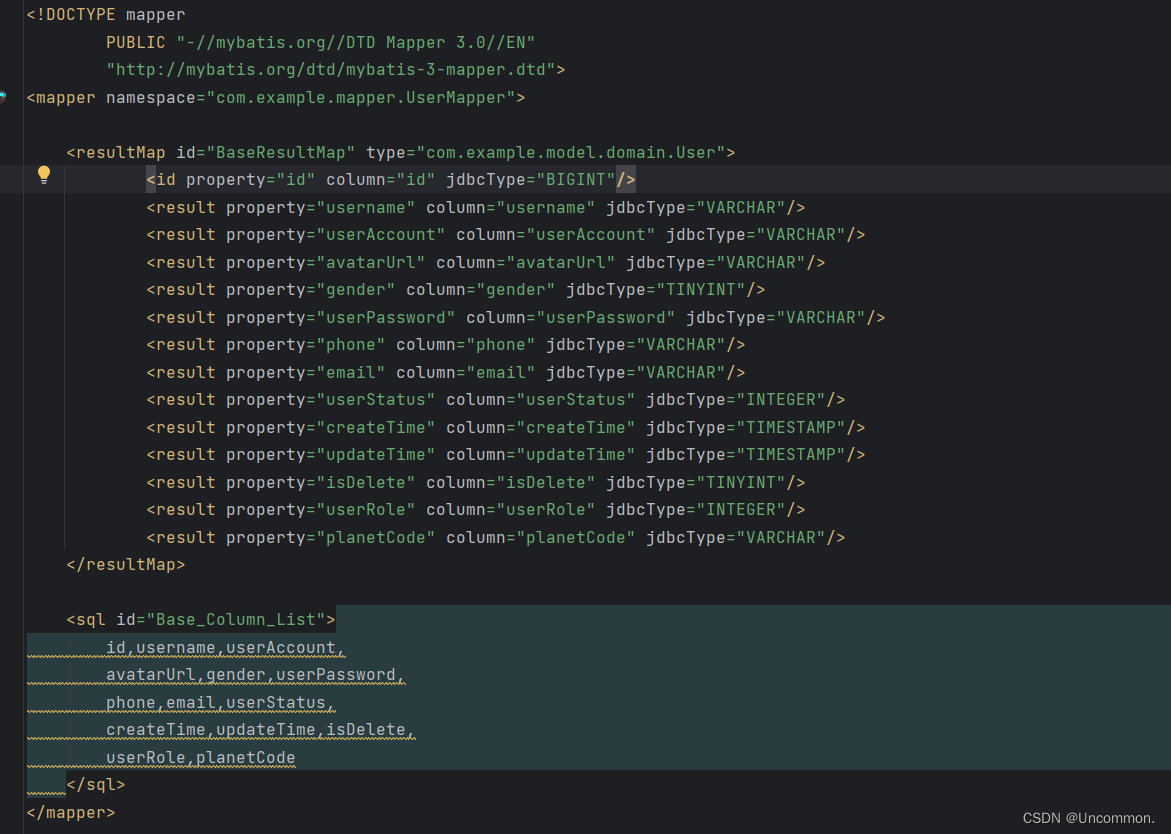1171x834 pixels.
Task: Click the column "phone" value
Action: point(500,345)
